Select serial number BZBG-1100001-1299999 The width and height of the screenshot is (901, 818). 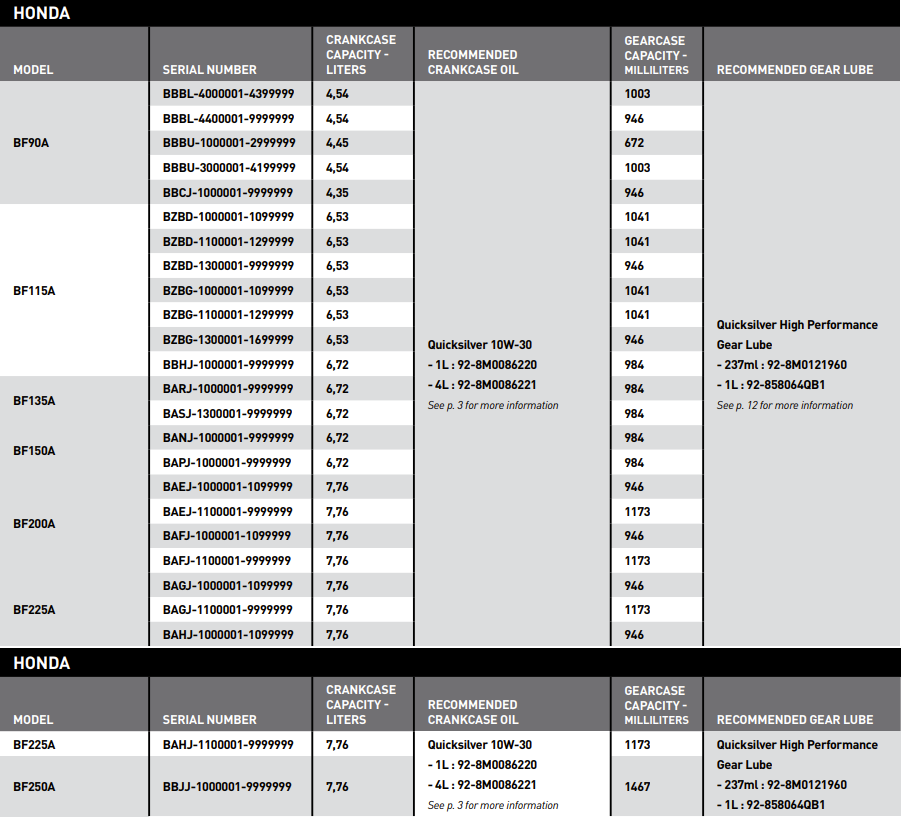(228, 315)
